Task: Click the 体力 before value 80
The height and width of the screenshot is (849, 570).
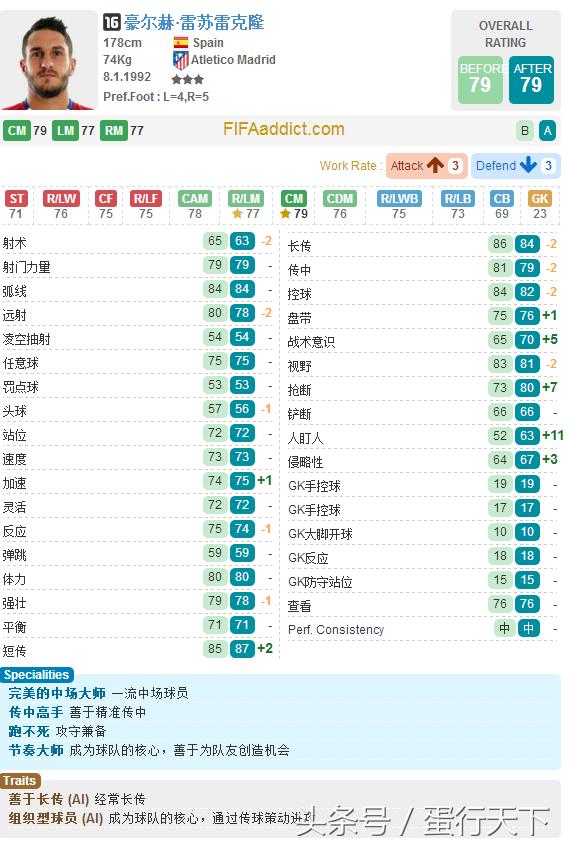Action: point(215,577)
